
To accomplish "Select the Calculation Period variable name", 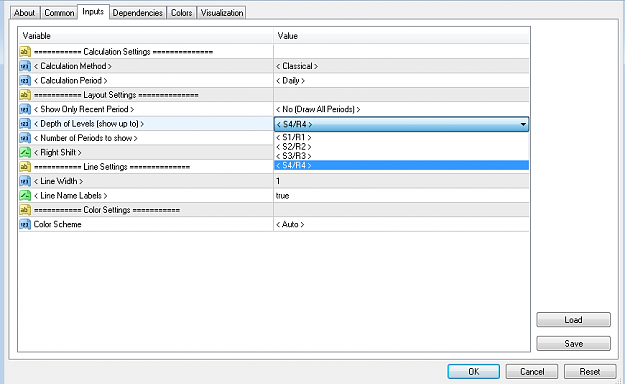I will (71, 81).
